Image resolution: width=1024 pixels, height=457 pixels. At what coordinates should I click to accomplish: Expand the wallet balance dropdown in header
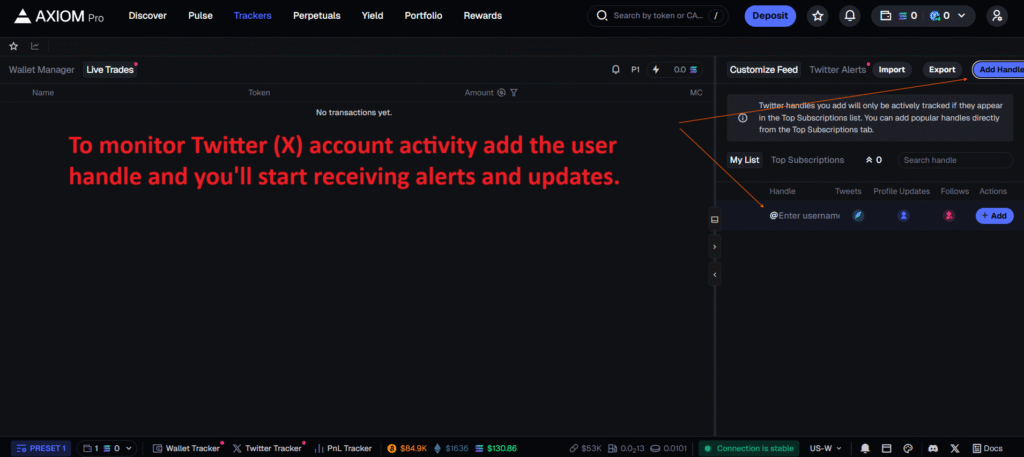[x=923, y=16]
